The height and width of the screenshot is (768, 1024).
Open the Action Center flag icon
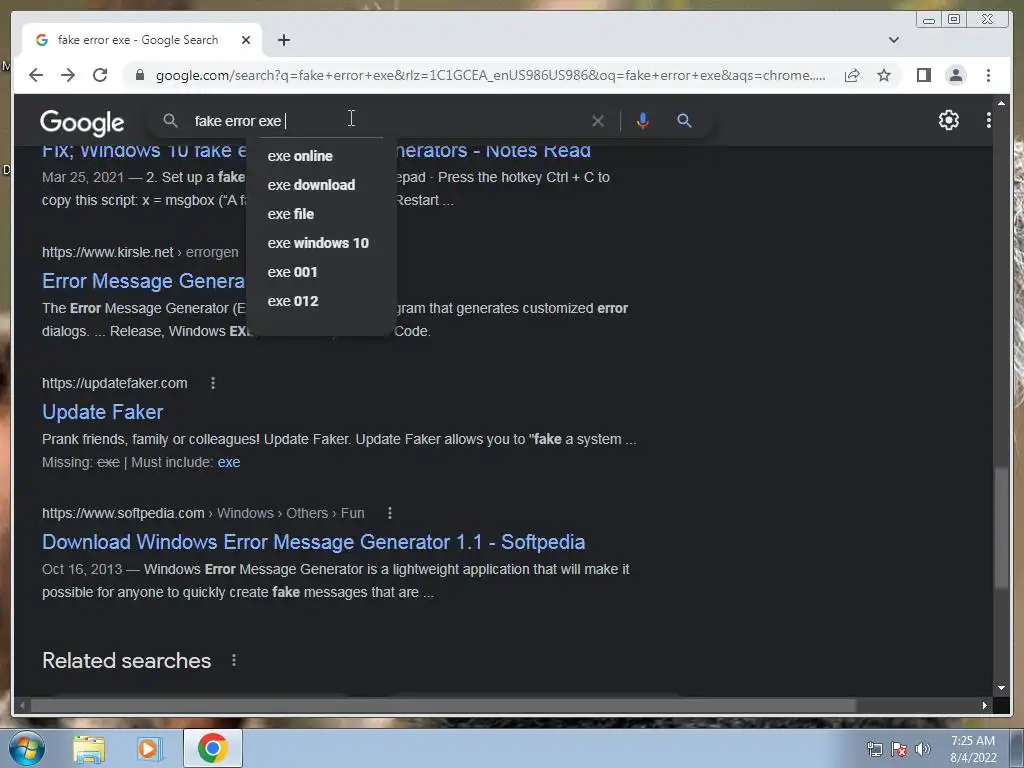(x=899, y=749)
